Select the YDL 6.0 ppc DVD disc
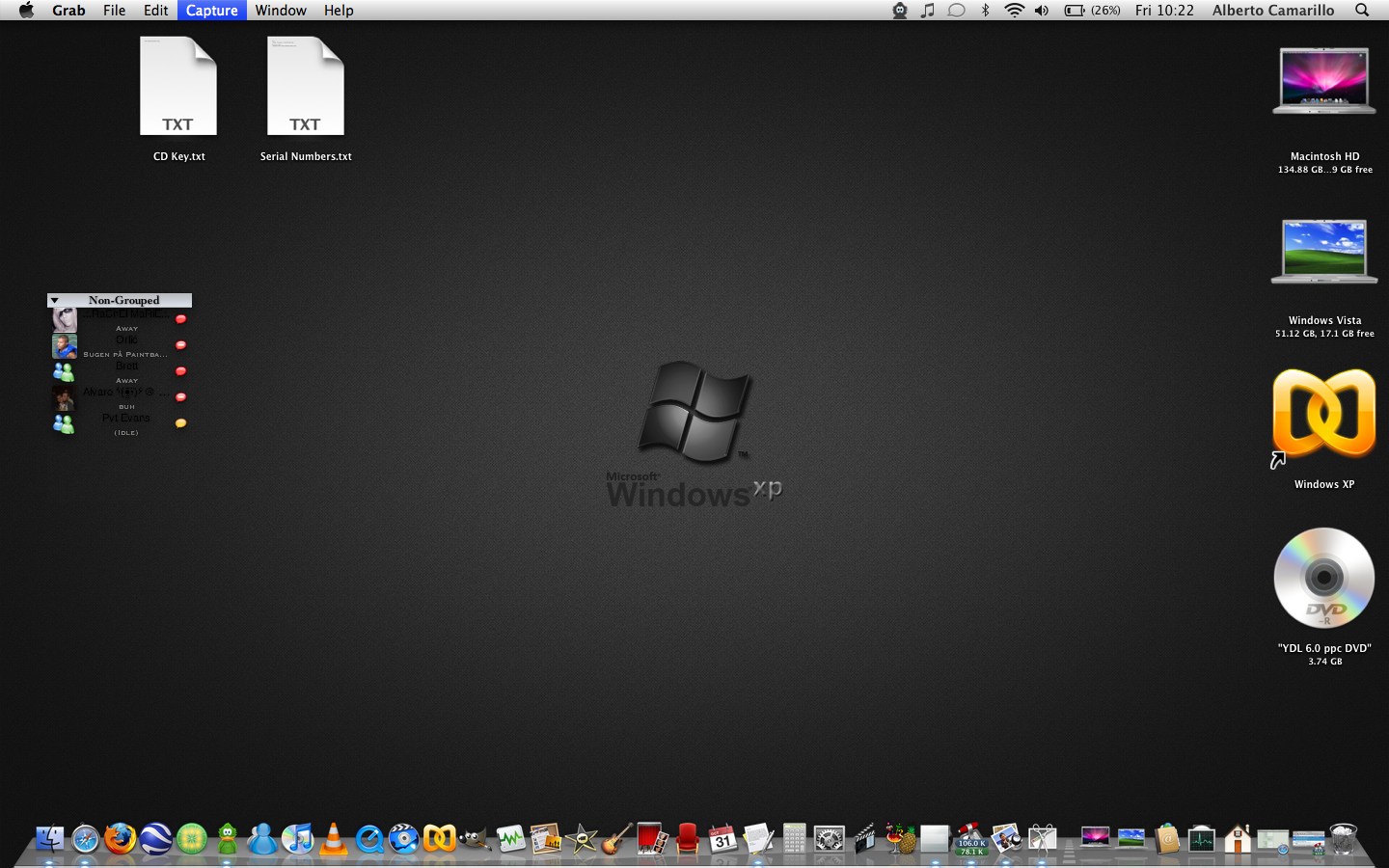 [1324, 579]
